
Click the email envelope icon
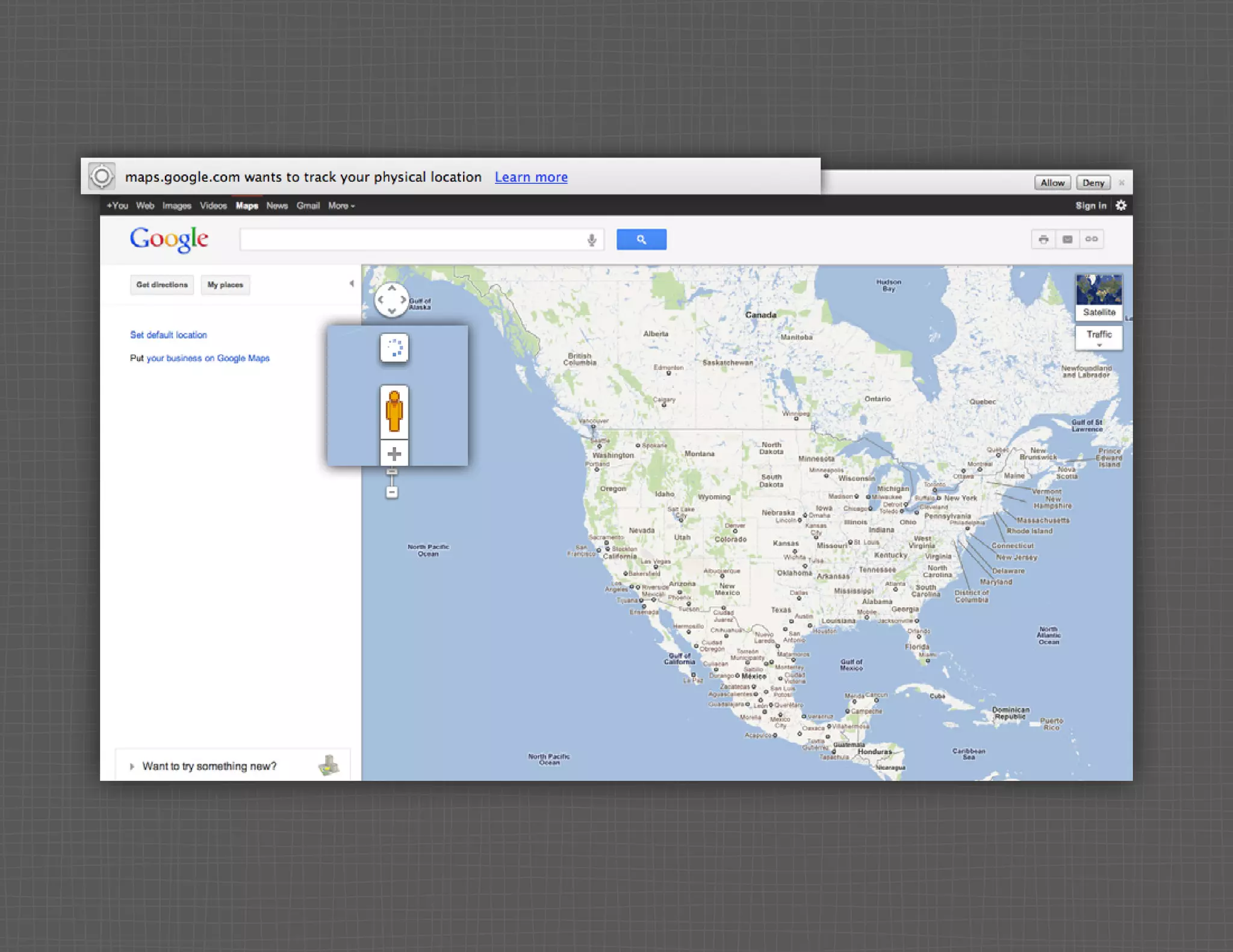[1067, 240]
